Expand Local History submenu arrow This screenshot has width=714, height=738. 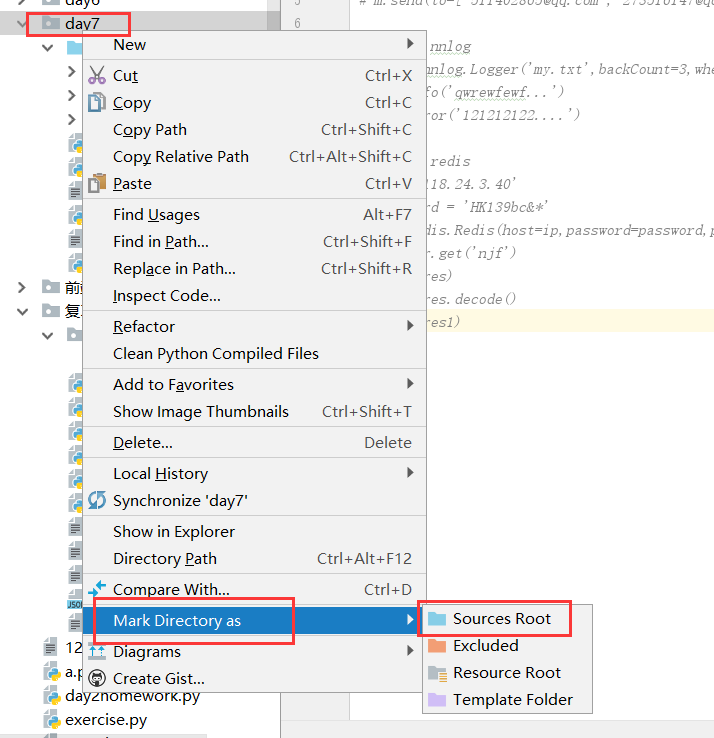point(410,473)
